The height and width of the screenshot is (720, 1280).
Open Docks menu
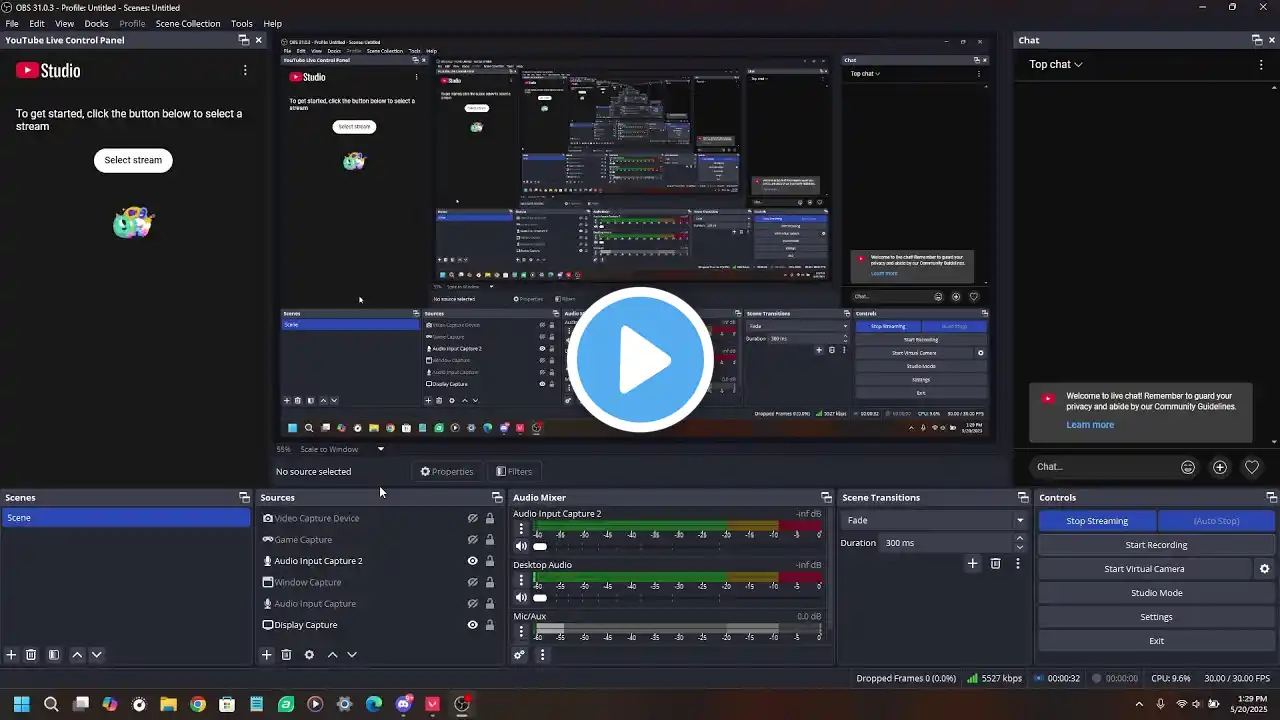point(96,23)
